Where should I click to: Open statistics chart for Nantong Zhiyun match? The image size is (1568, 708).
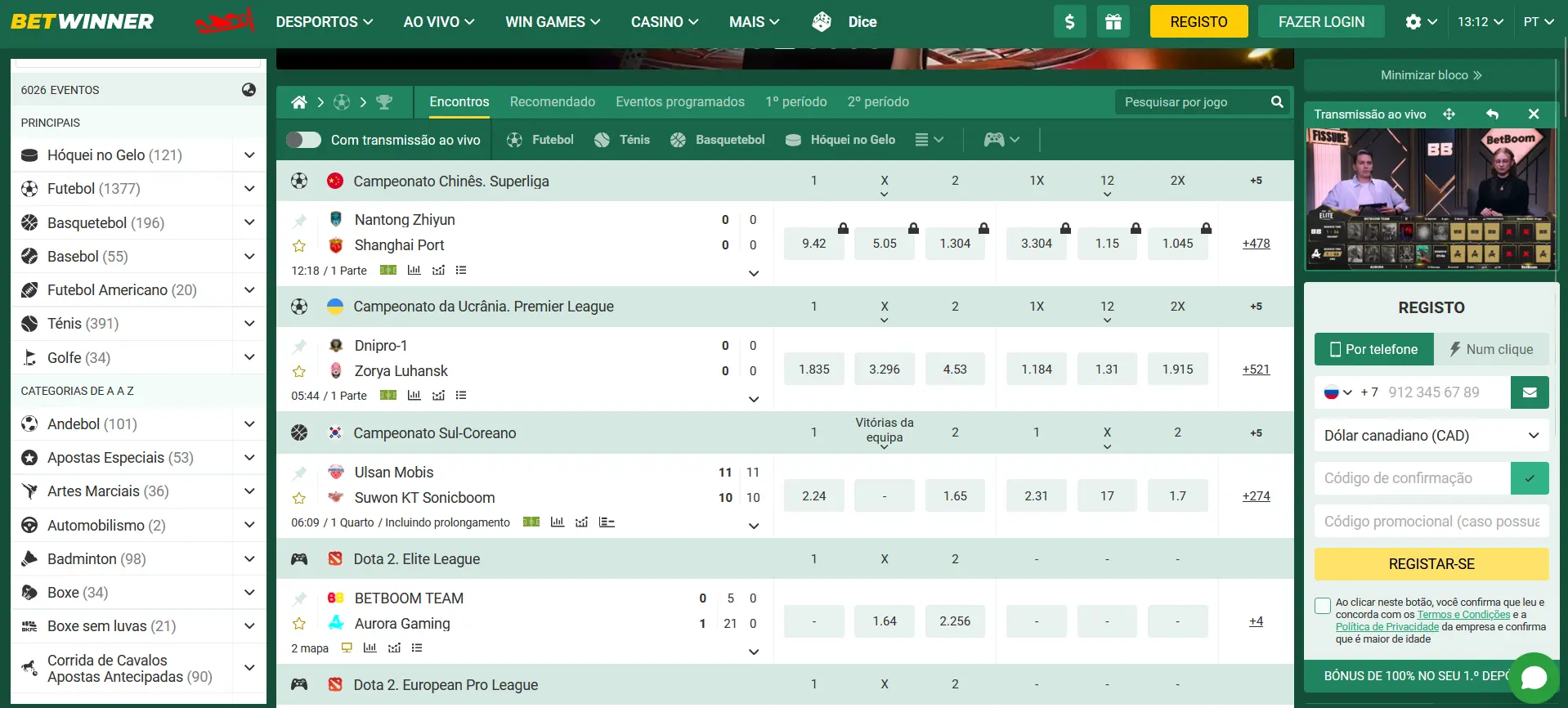pos(414,270)
